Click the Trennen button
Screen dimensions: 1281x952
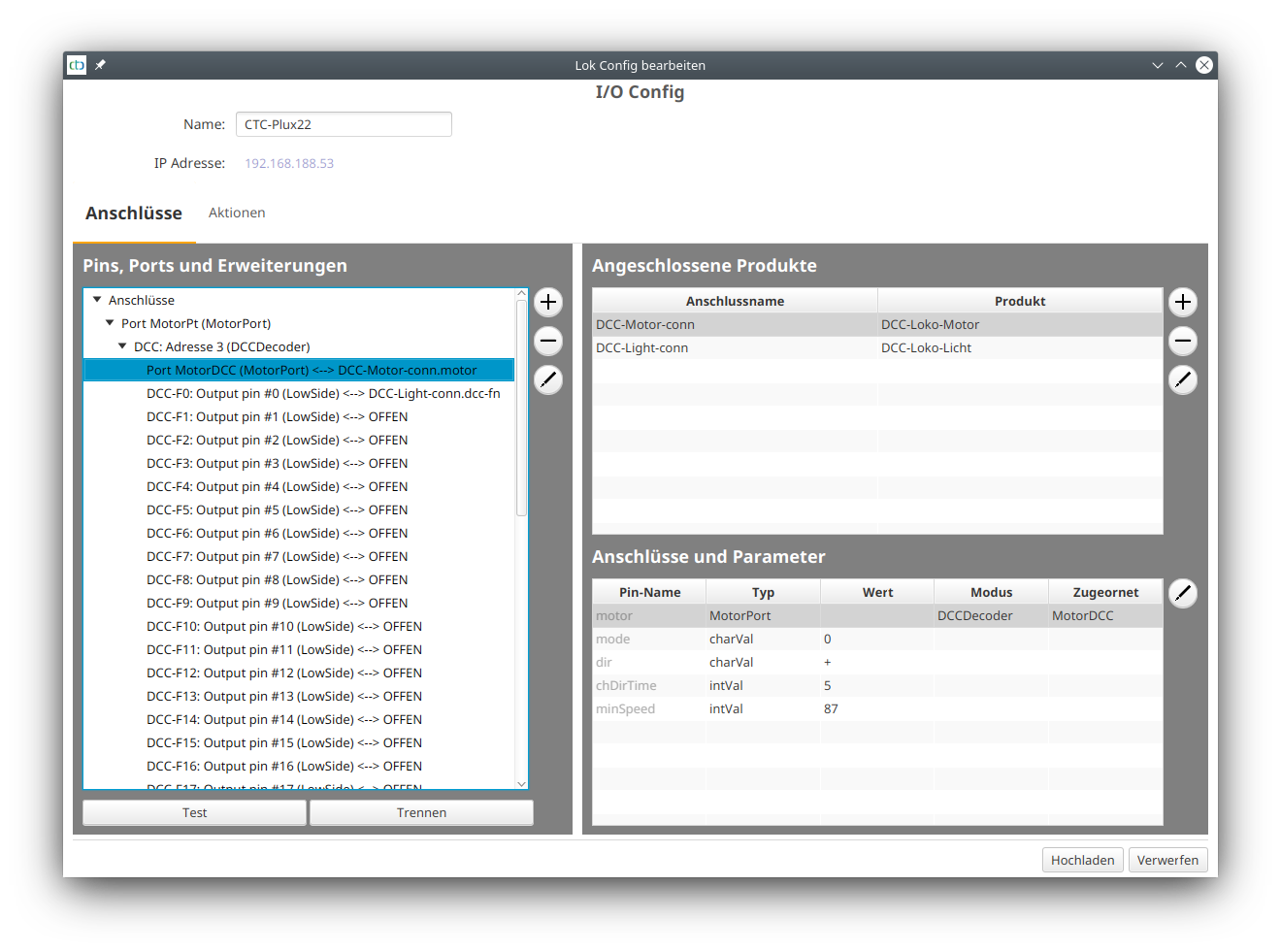pos(421,812)
